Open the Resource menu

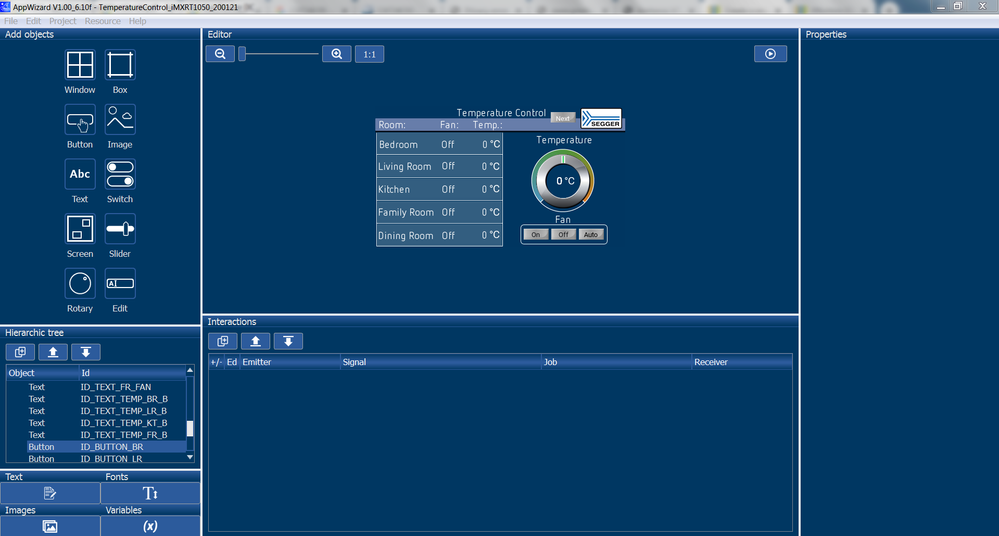click(x=103, y=21)
